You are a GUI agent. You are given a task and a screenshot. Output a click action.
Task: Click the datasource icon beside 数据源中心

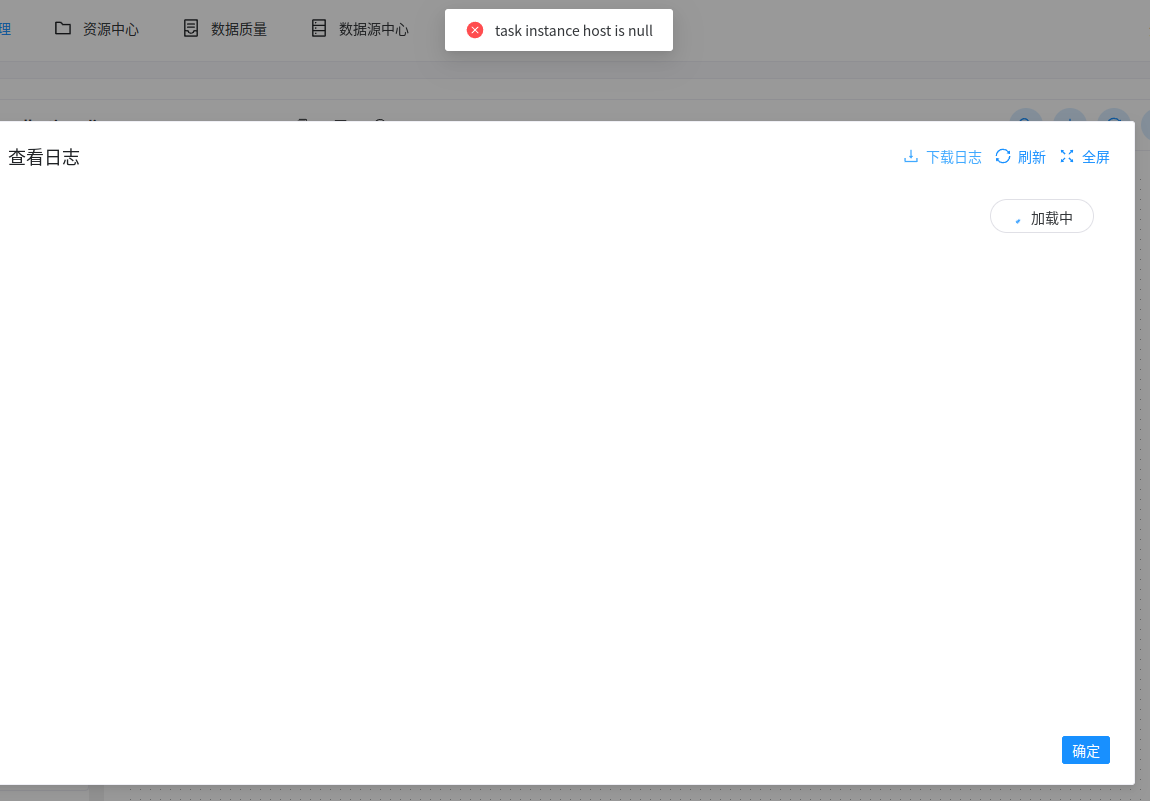319,28
